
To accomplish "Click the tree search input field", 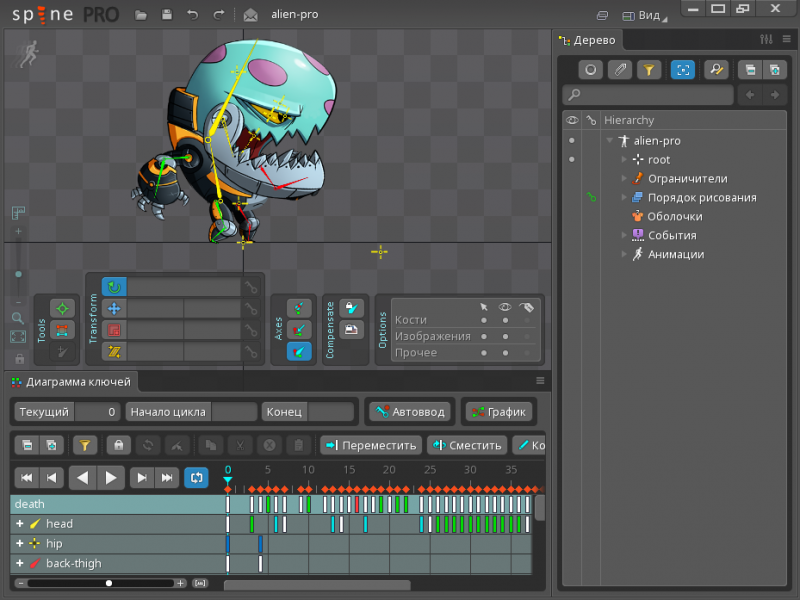I will pyautogui.click(x=648, y=95).
